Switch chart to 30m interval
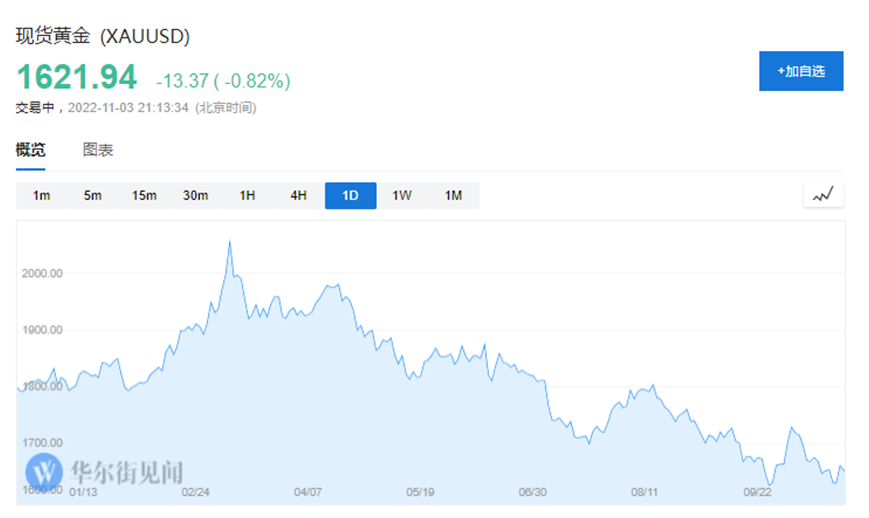 pos(196,196)
